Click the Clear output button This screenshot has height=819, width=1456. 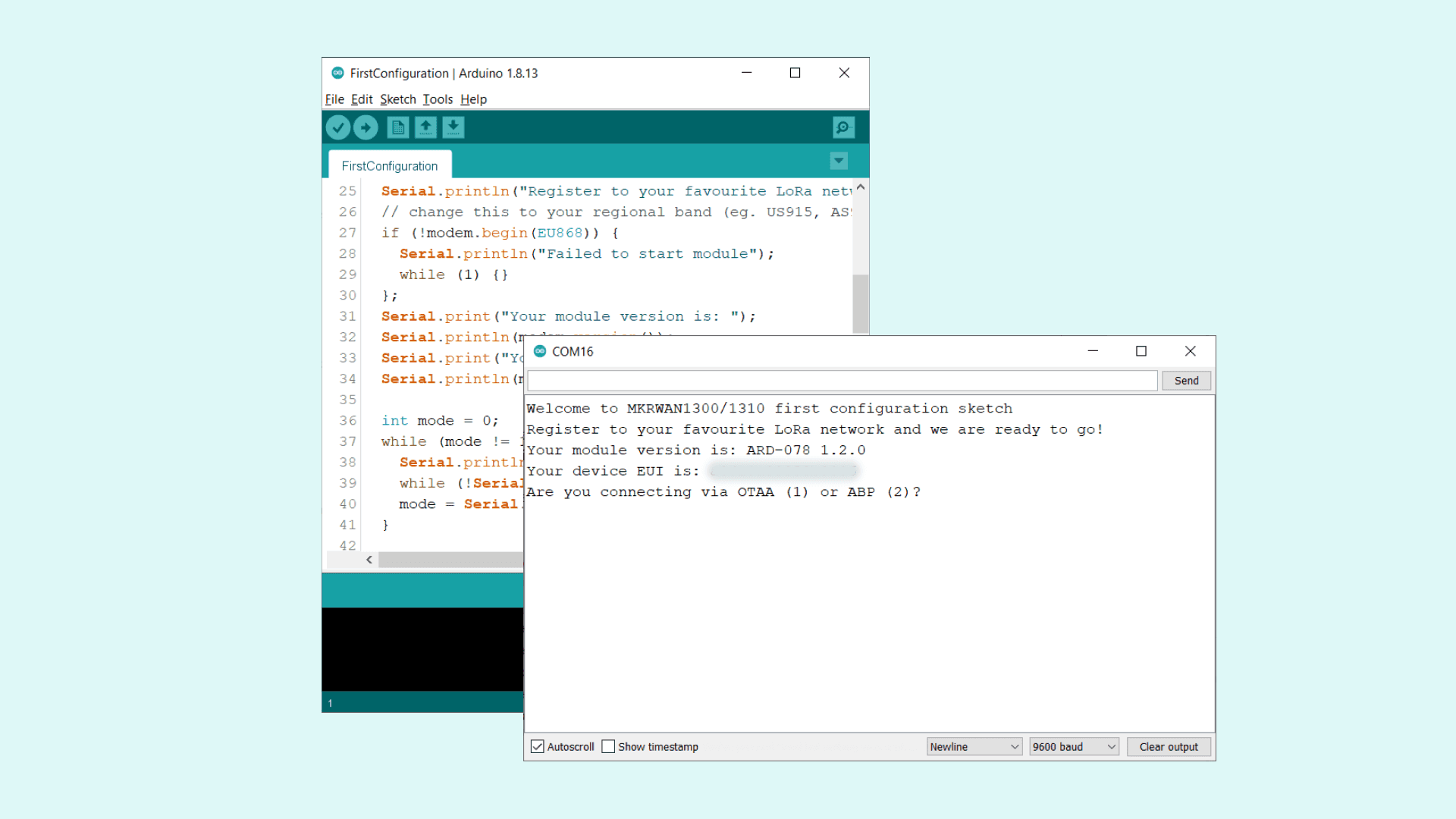point(1168,747)
